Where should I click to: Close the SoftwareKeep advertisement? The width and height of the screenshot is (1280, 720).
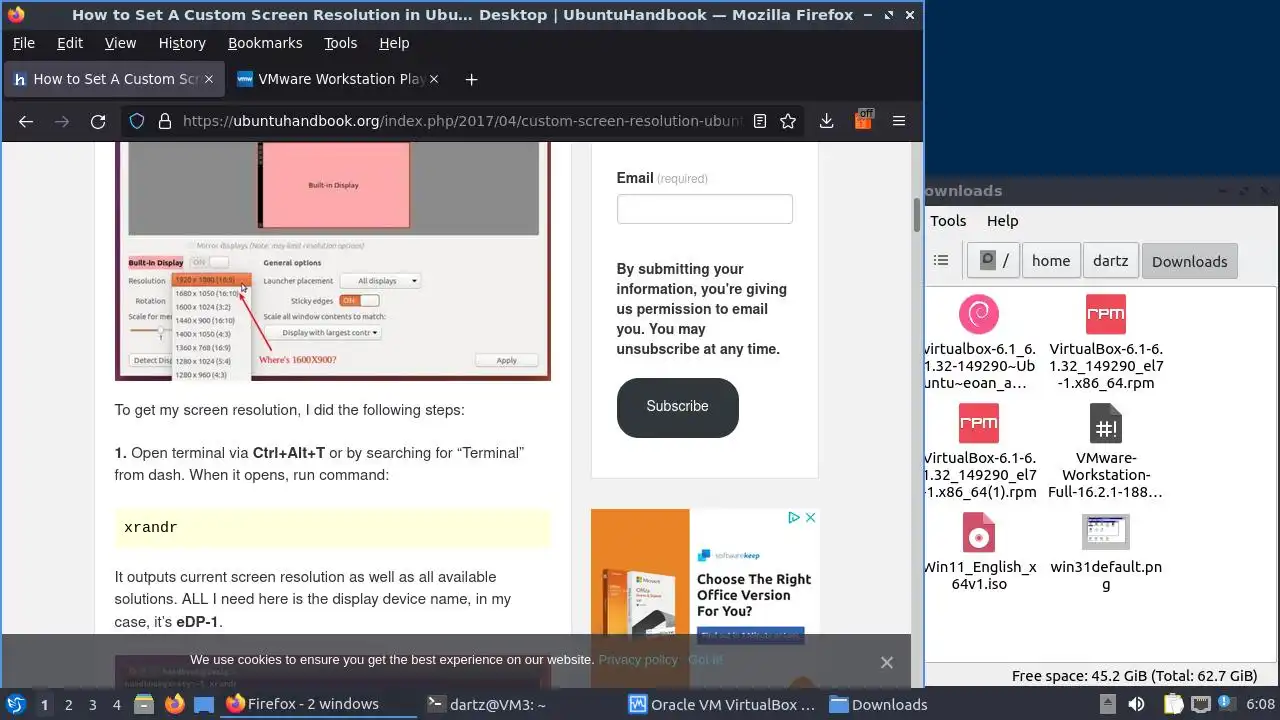810,517
